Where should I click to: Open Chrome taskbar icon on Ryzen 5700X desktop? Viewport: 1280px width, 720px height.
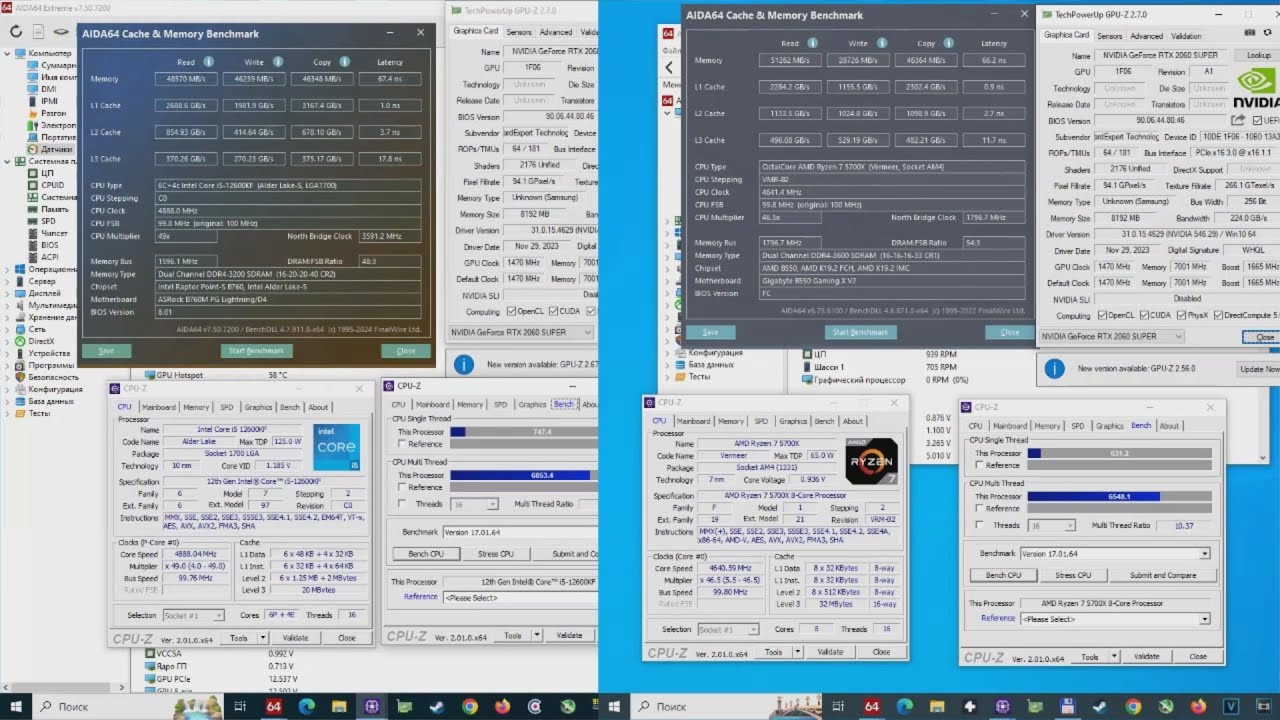1132,706
